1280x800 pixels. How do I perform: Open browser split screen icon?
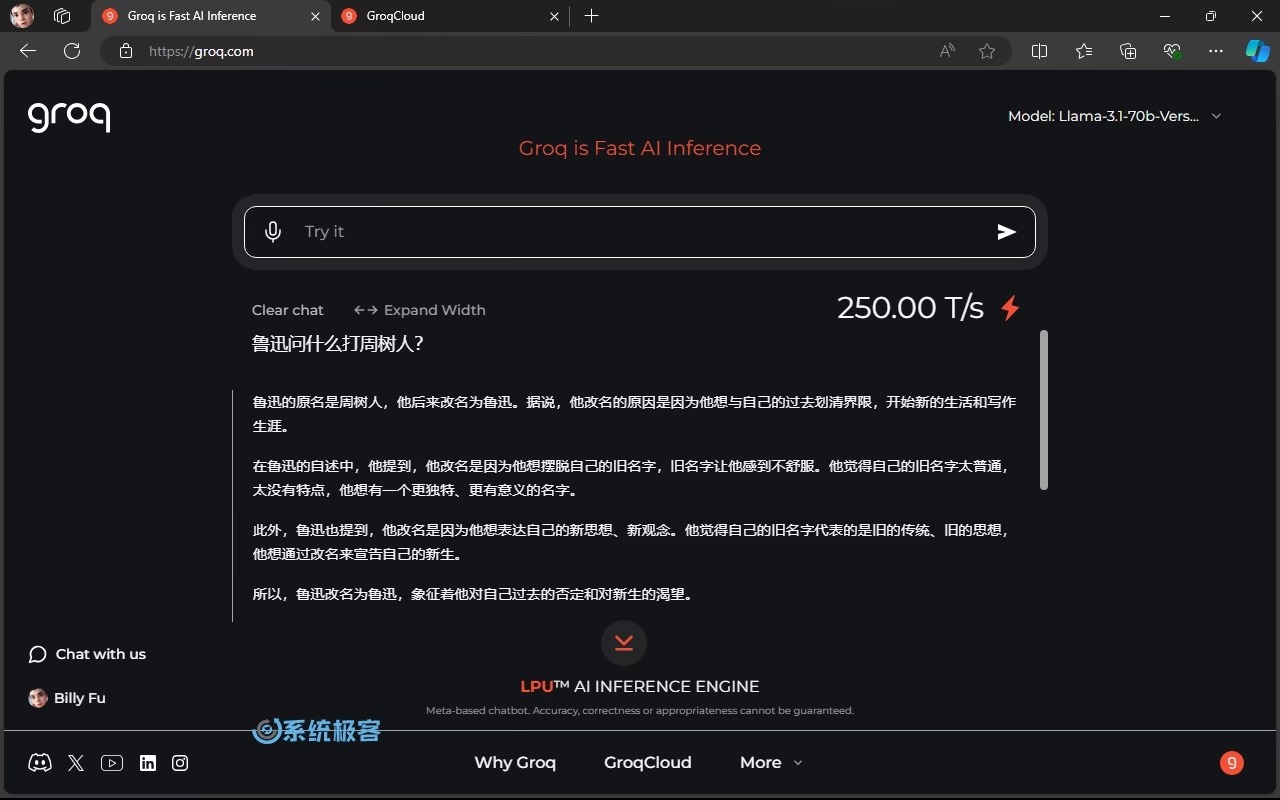pyautogui.click(x=1039, y=51)
